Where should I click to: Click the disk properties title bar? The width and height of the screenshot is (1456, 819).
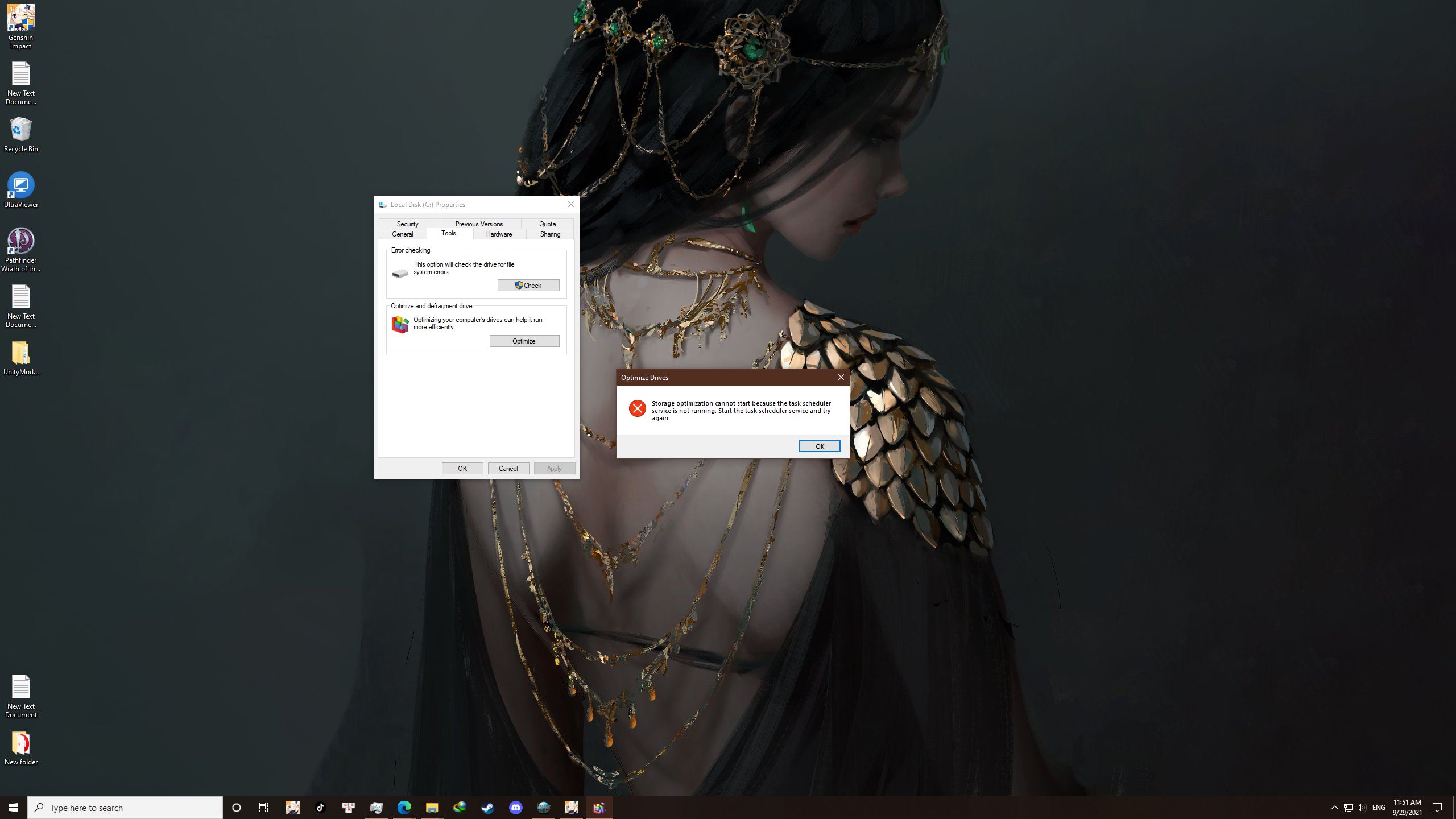pyautogui.click(x=476, y=204)
